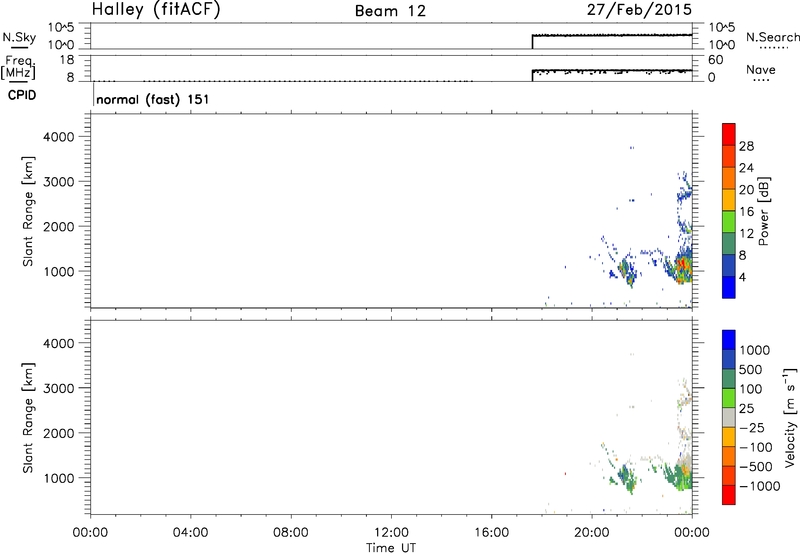Click the velocity colorbar value -500
Image resolution: width=800 pixels, height=554 pixels.
(x=756, y=466)
